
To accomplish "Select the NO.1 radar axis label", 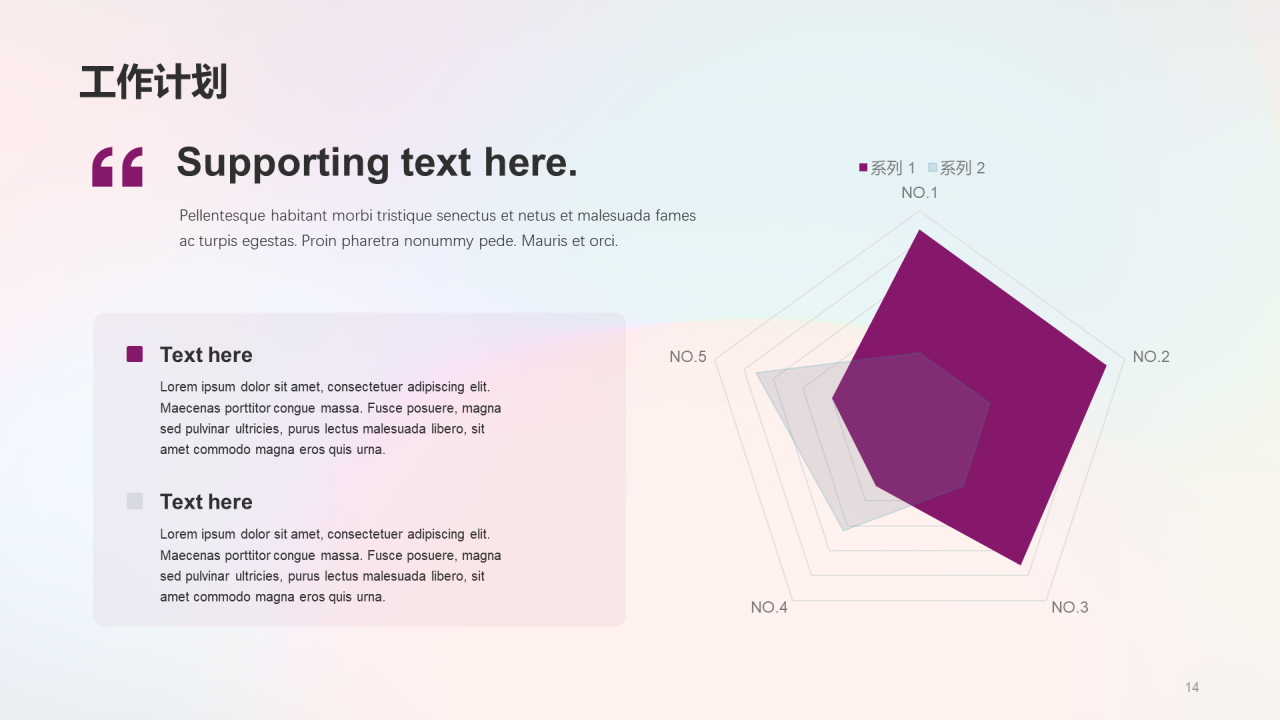I will pyautogui.click(x=919, y=192).
